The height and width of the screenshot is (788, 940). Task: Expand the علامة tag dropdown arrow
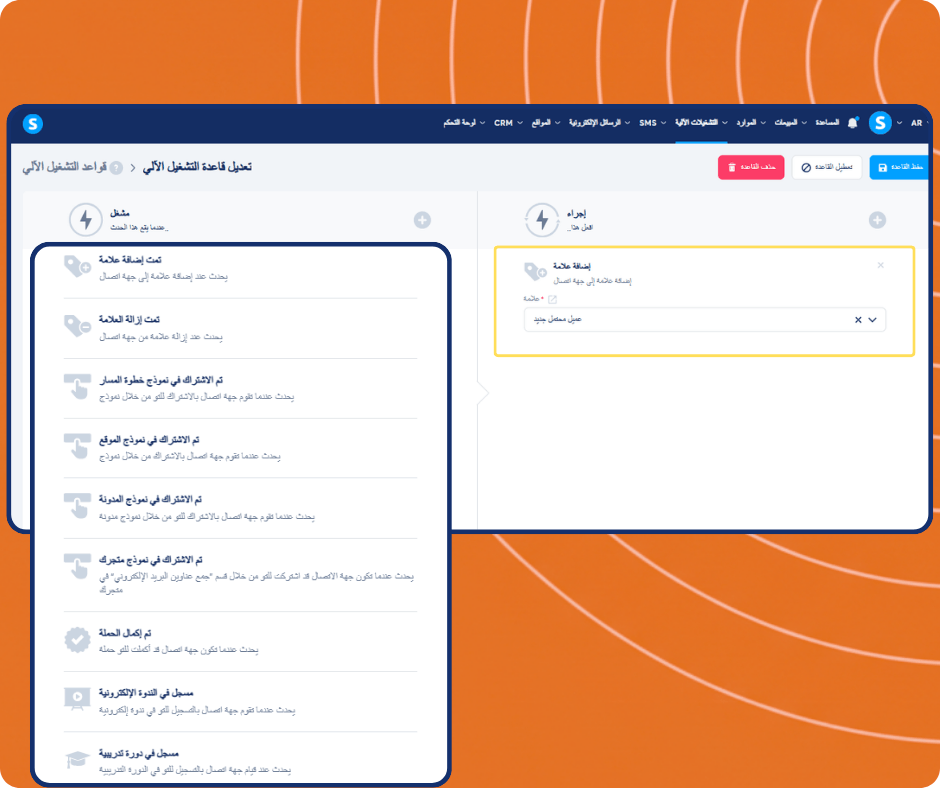click(872, 320)
